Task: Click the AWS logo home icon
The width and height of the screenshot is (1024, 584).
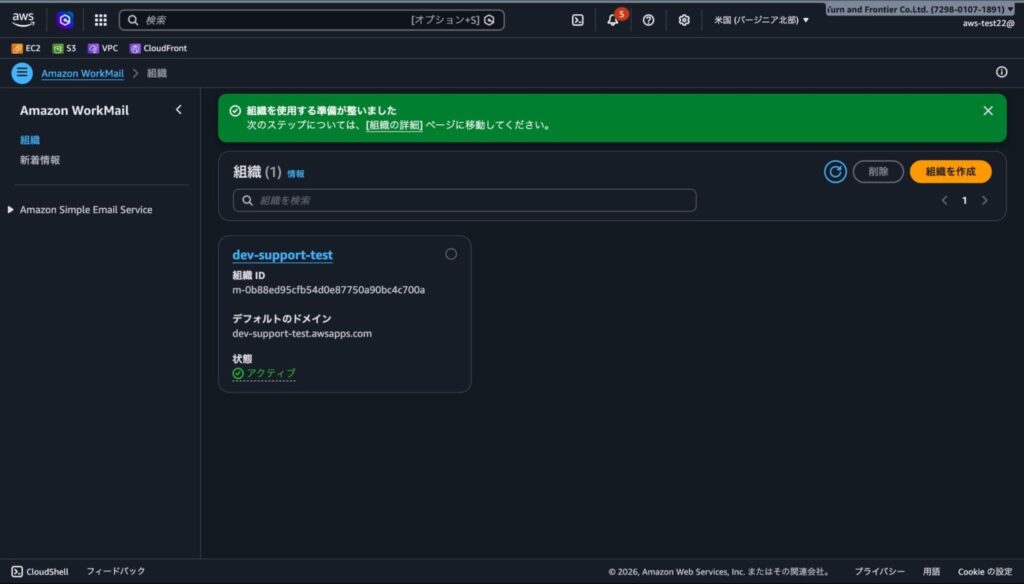Action: (x=23, y=20)
